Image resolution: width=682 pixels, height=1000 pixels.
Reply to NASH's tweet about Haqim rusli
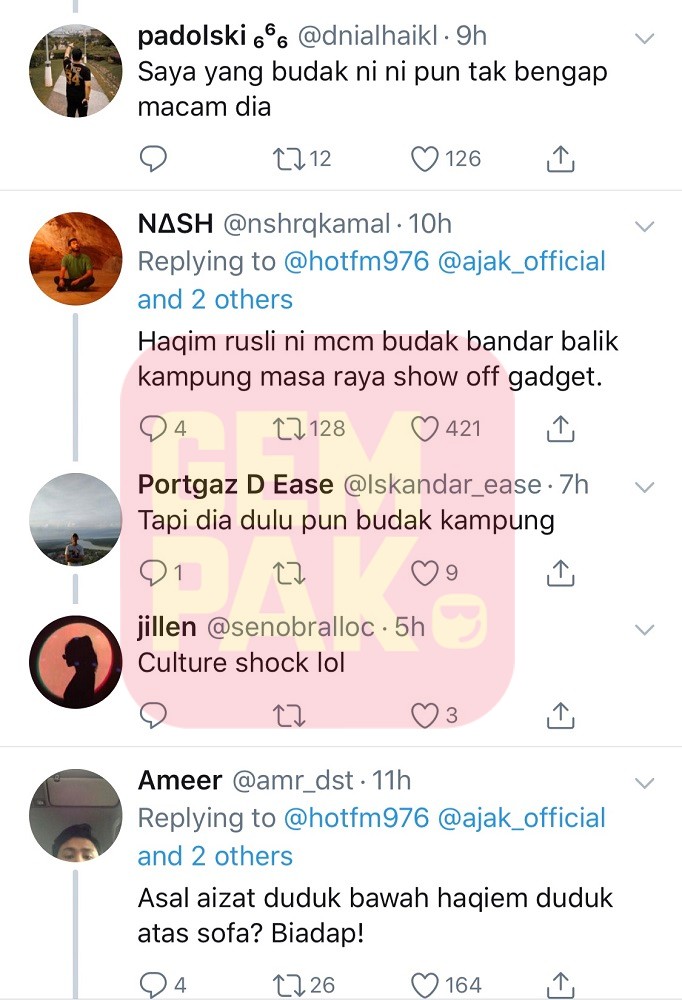153,429
